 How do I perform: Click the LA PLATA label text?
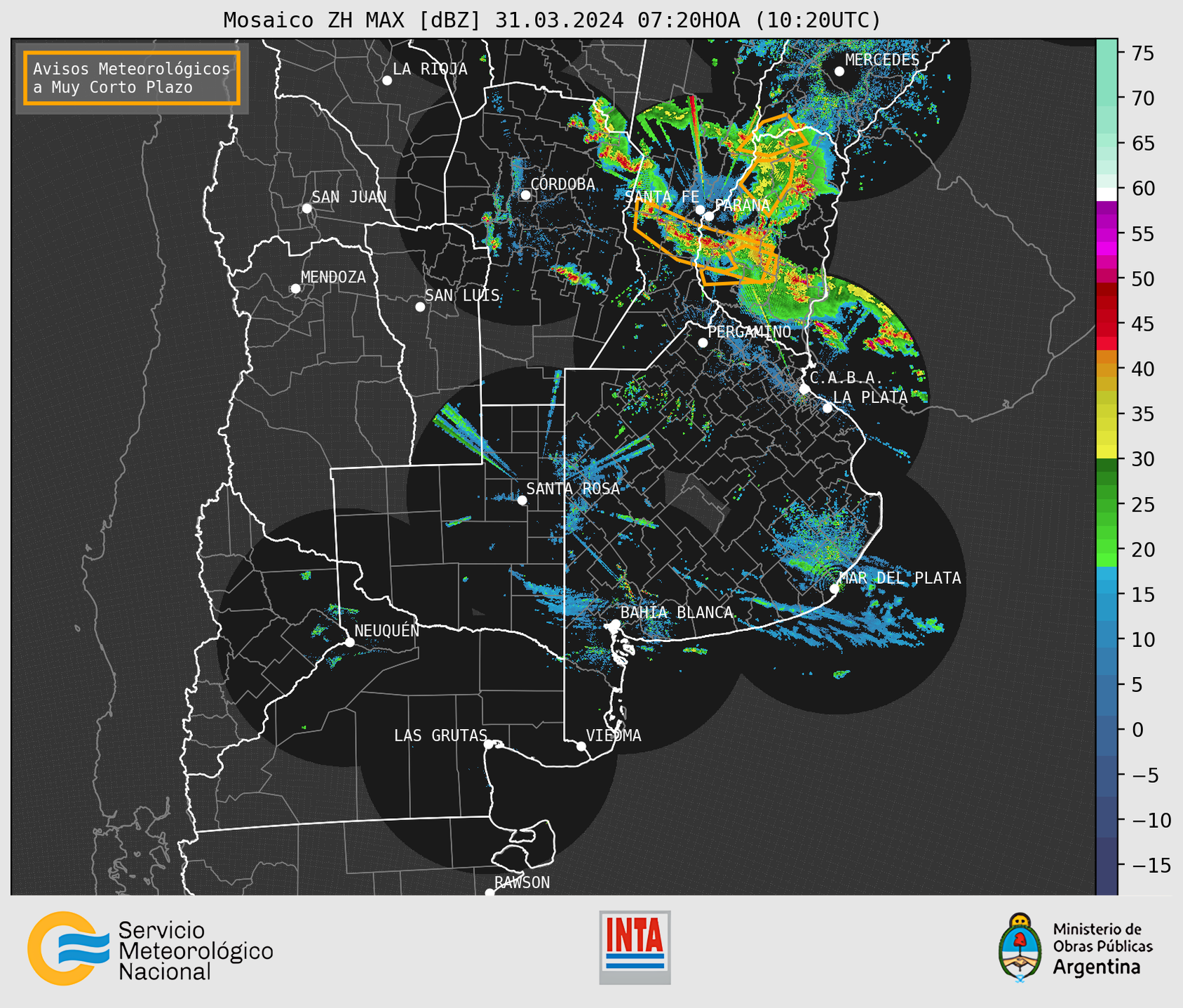tap(870, 397)
